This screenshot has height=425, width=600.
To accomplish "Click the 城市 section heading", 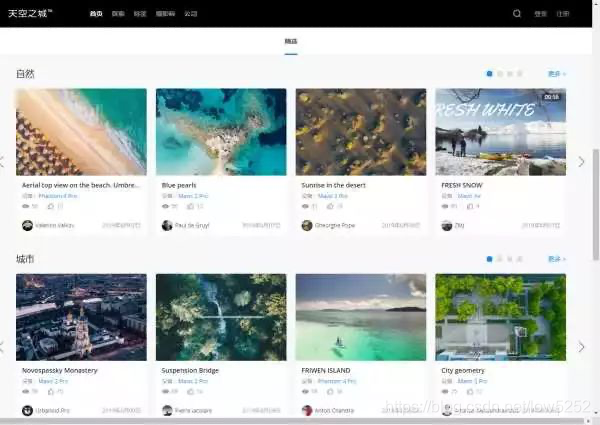I will pos(25,259).
